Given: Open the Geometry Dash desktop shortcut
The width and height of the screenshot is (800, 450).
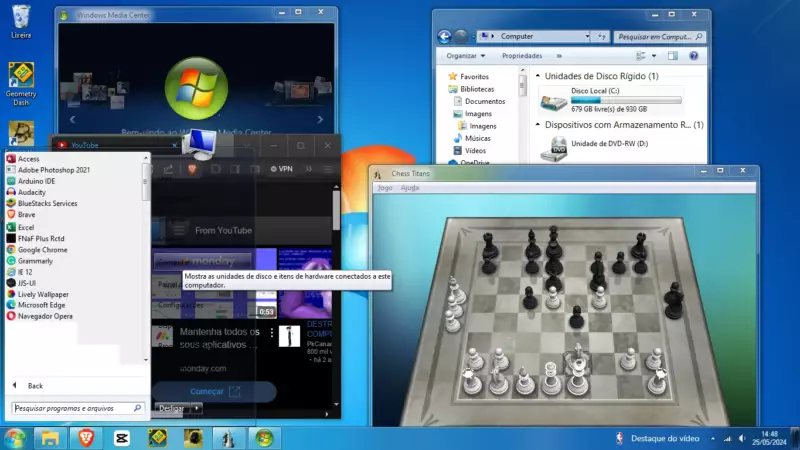Looking at the screenshot, I should tap(21, 84).
